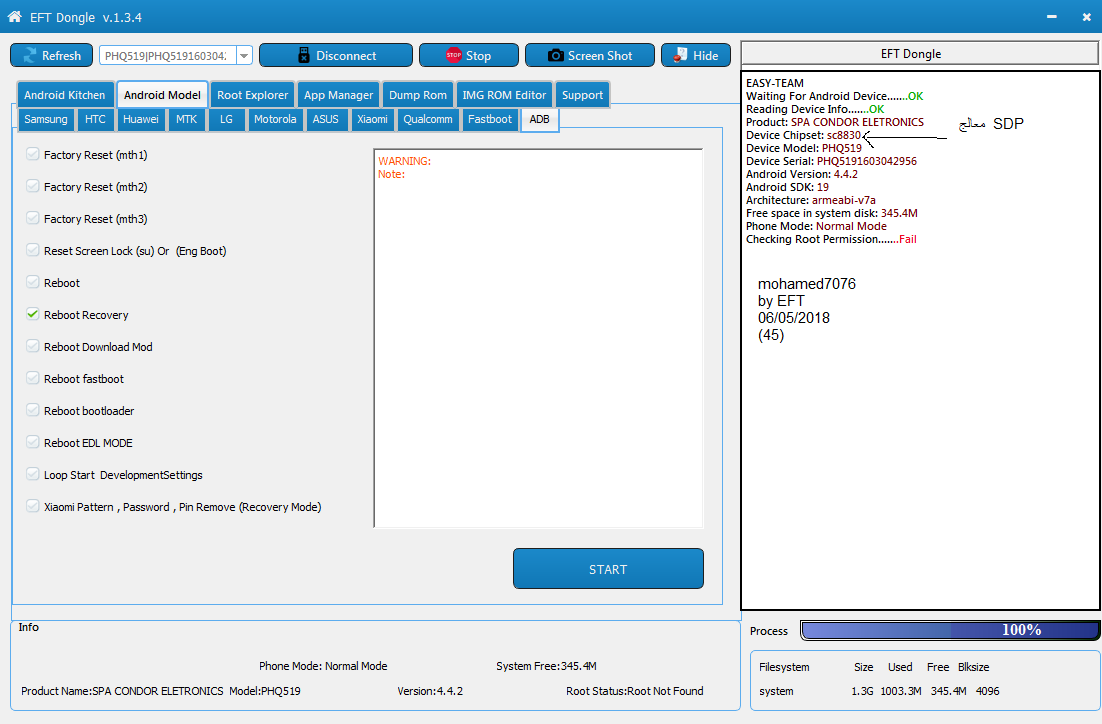Image resolution: width=1102 pixels, height=724 pixels.
Task: Open the Root Explorer tab
Action: 252,95
